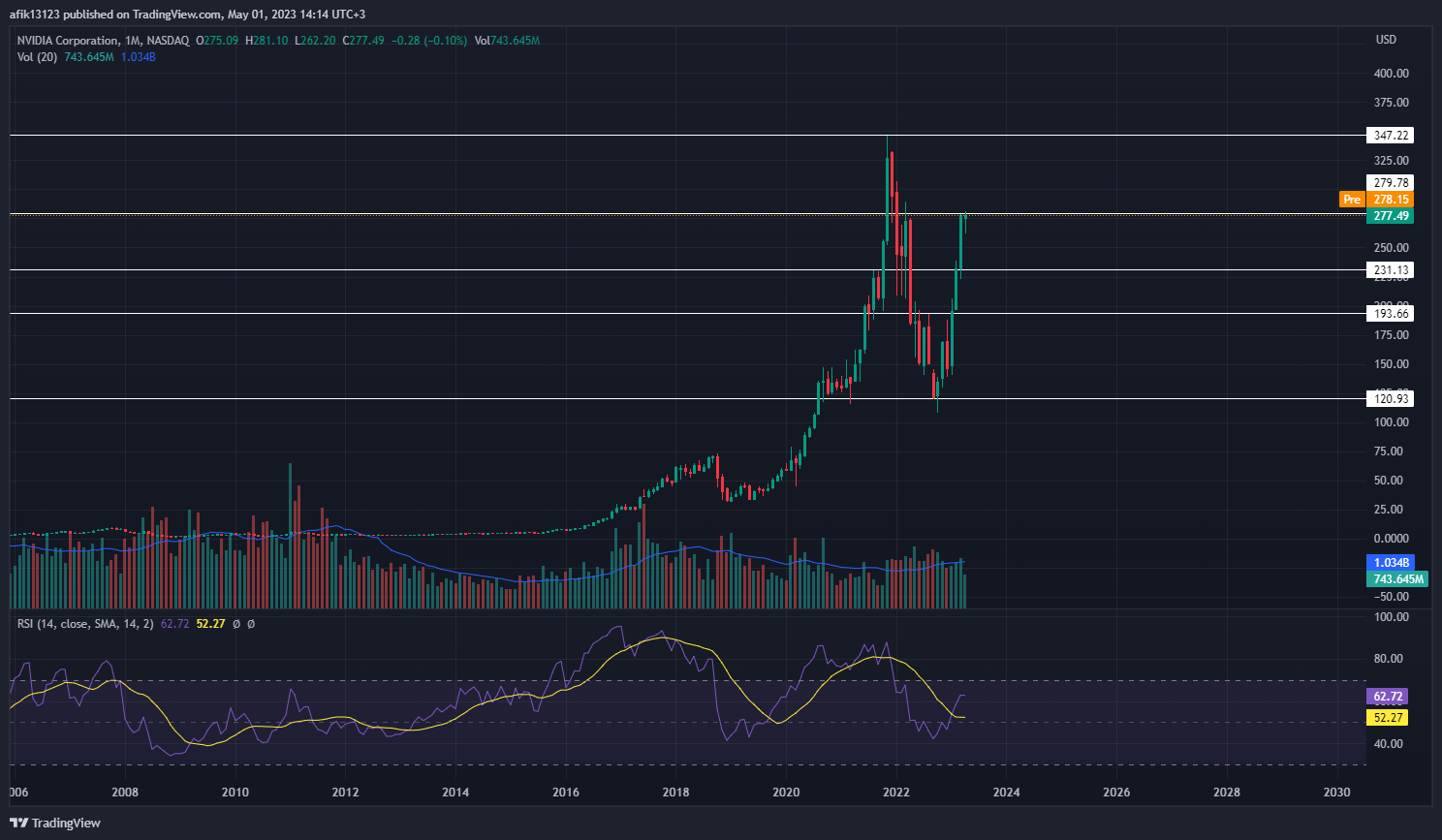Click the Vol (20) indicator label
The height and width of the screenshot is (840, 1442).
pyautogui.click(x=37, y=57)
